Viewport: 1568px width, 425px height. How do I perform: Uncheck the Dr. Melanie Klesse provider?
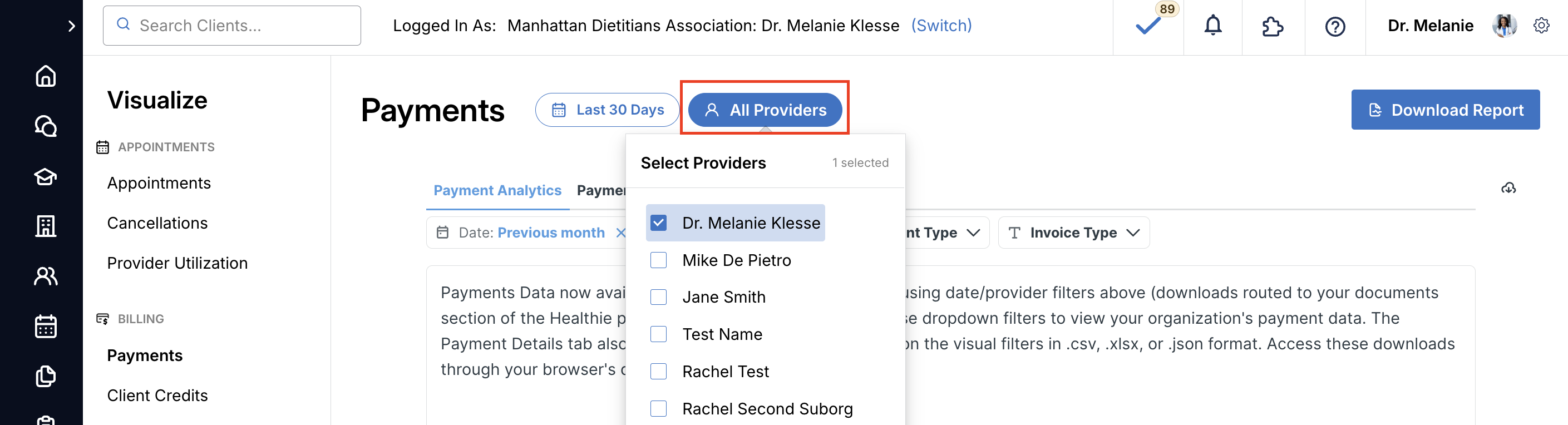tap(659, 224)
